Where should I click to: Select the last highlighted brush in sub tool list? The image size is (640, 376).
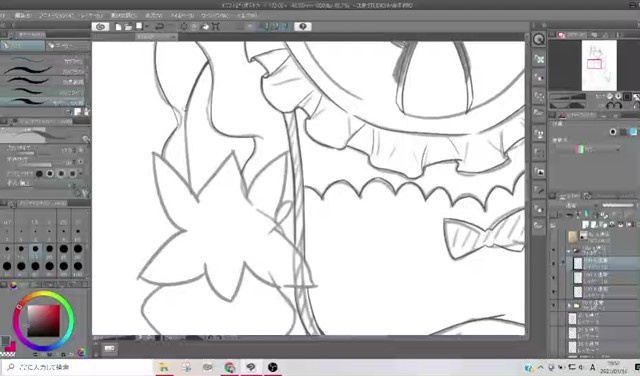(44, 101)
